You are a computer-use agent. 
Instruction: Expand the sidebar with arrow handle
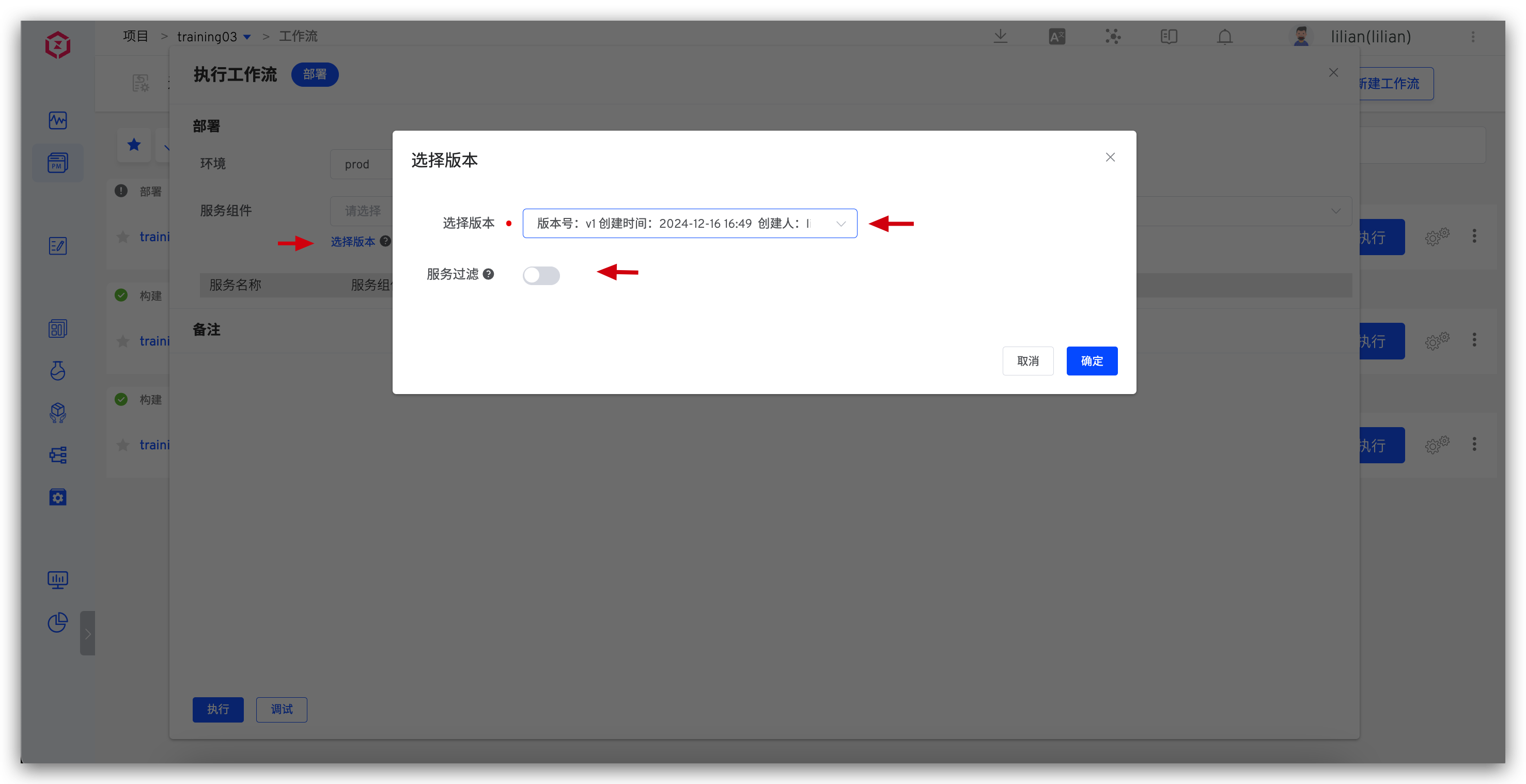(87, 633)
